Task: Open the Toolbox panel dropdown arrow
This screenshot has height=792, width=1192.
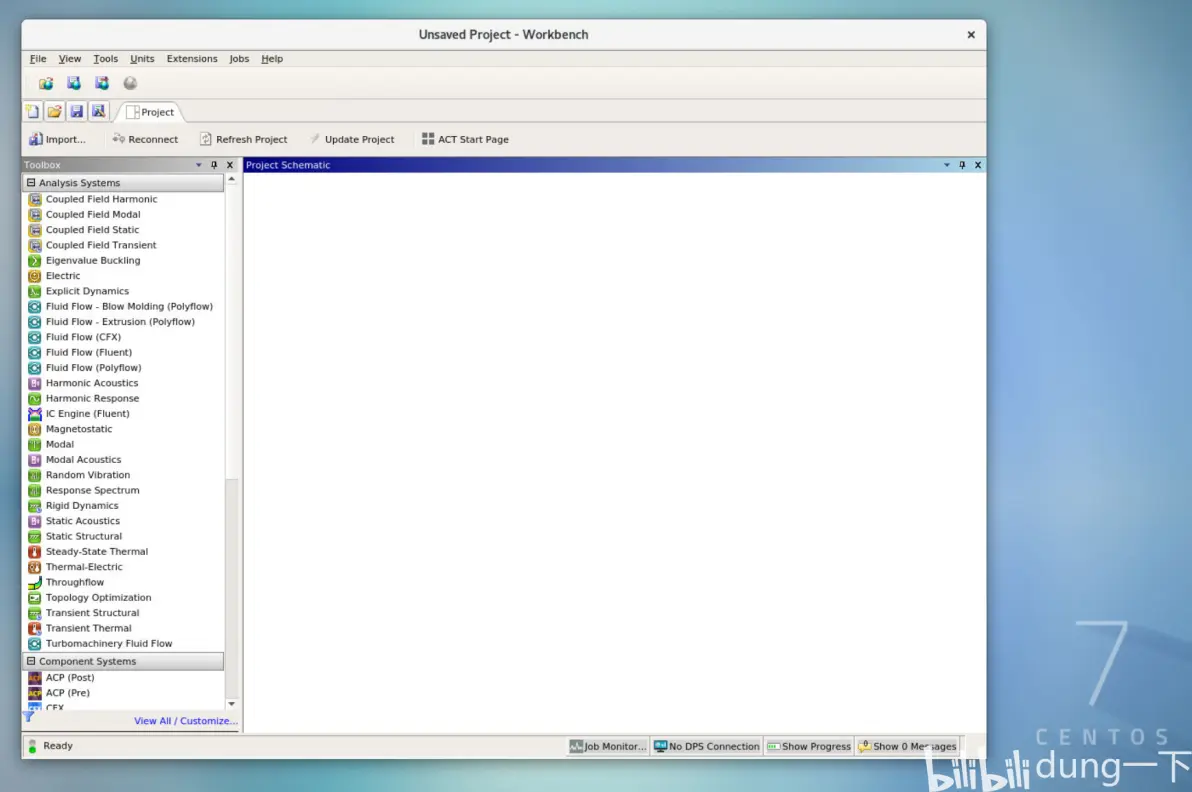Action: [x=199, y=165]
